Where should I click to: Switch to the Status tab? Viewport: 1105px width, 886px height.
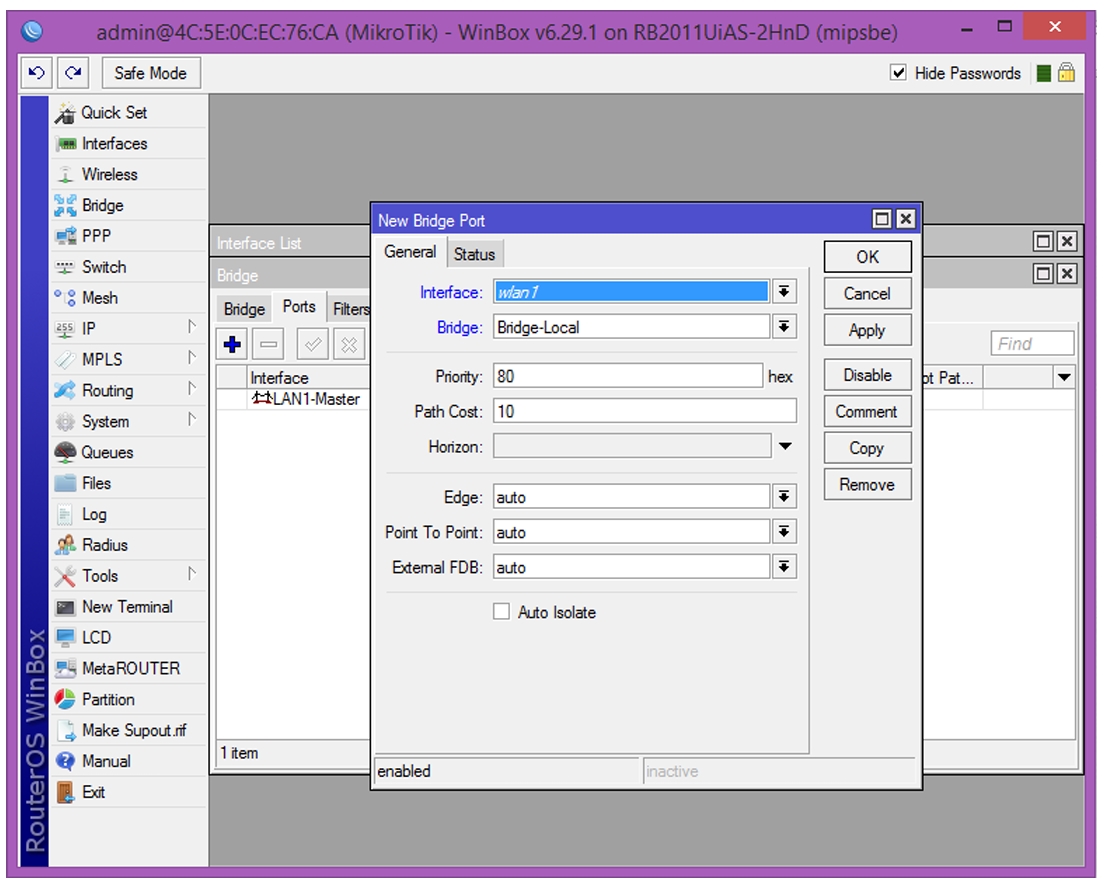[474, 254]
